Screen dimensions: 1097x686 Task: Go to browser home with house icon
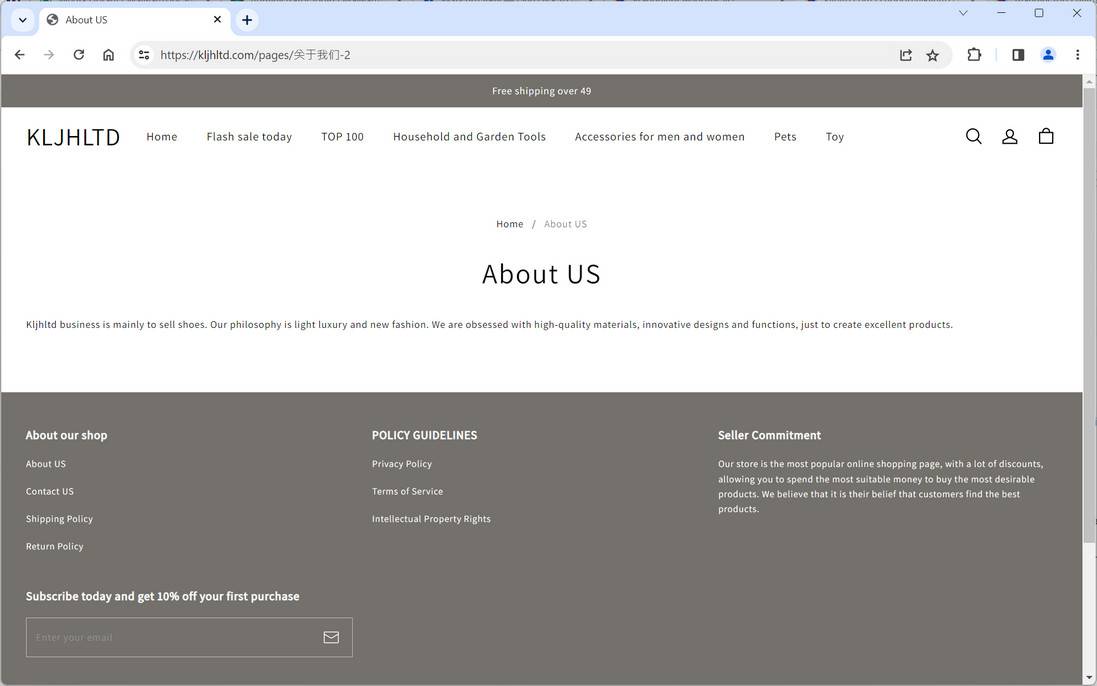pos(108,55)
